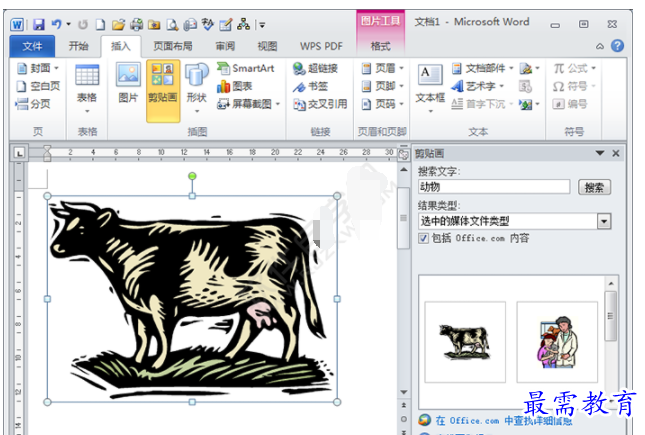Open the 形状 shapes gallery

click(x=197, y=88)
